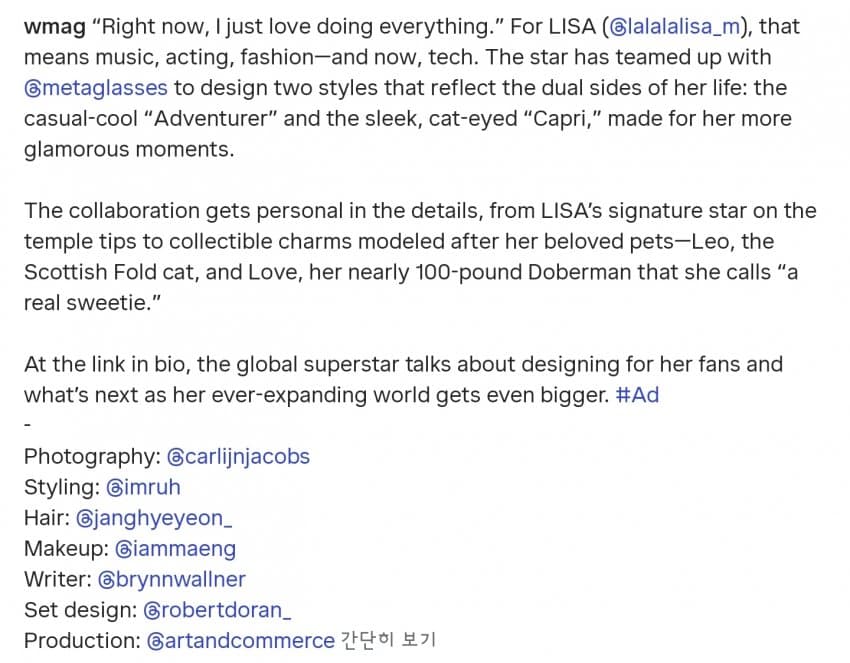Image resolution: width=850 pixels, height=663 pixels.
Task: Click the Threads icon before imruh
Action: pos(115,488)
